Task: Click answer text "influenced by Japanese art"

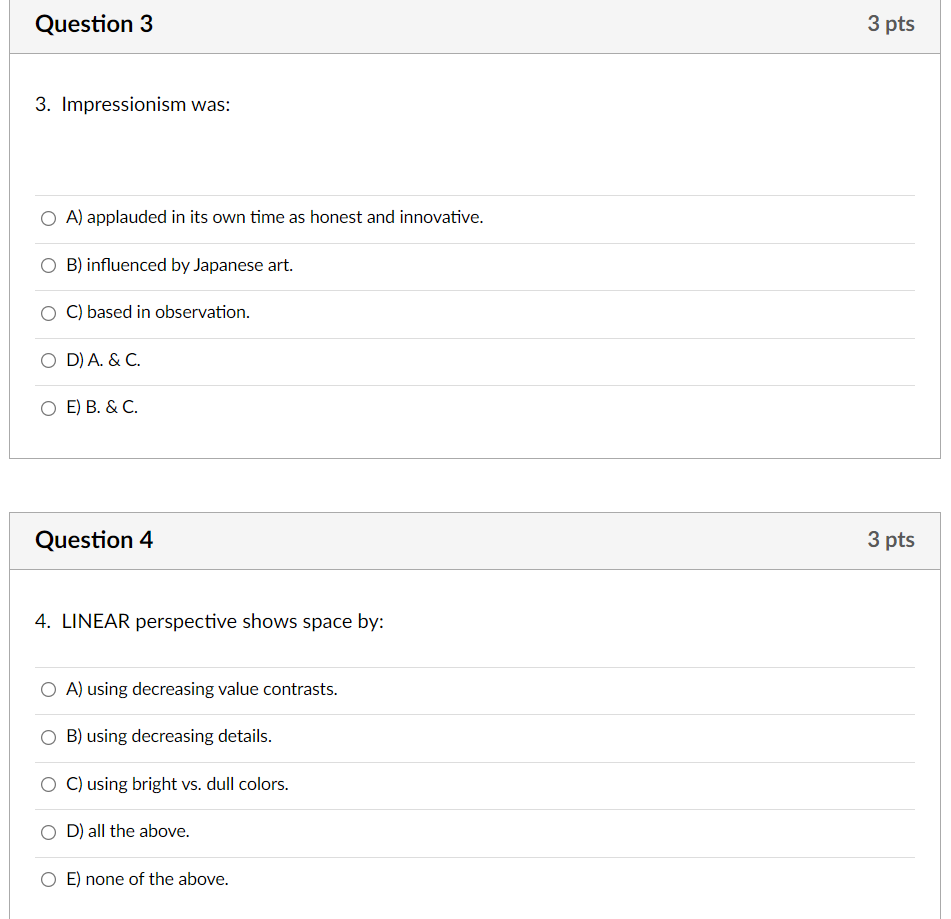Action: point(178,265)
